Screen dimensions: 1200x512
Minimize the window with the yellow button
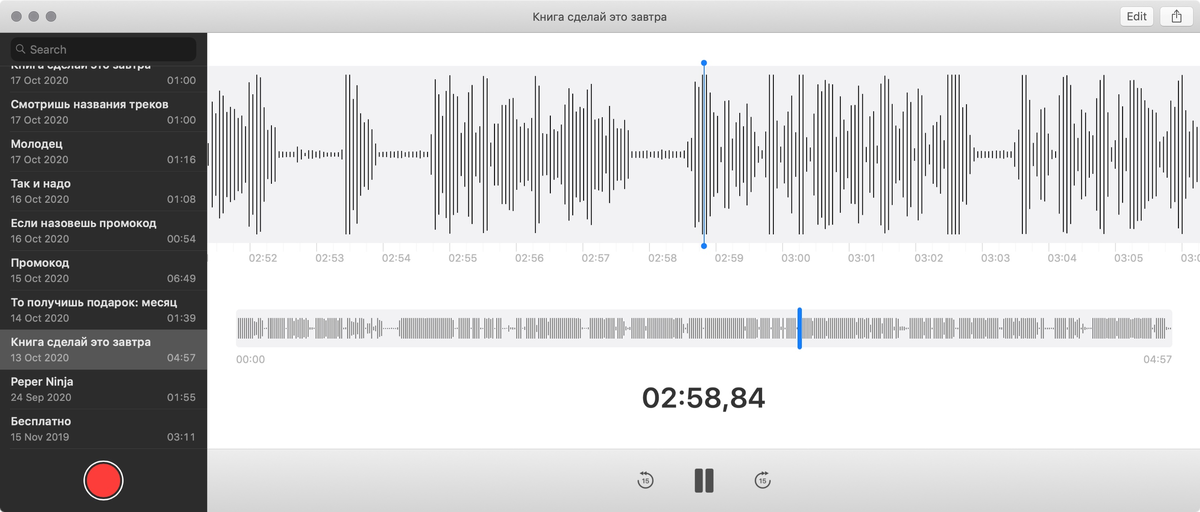coord(34,17)
